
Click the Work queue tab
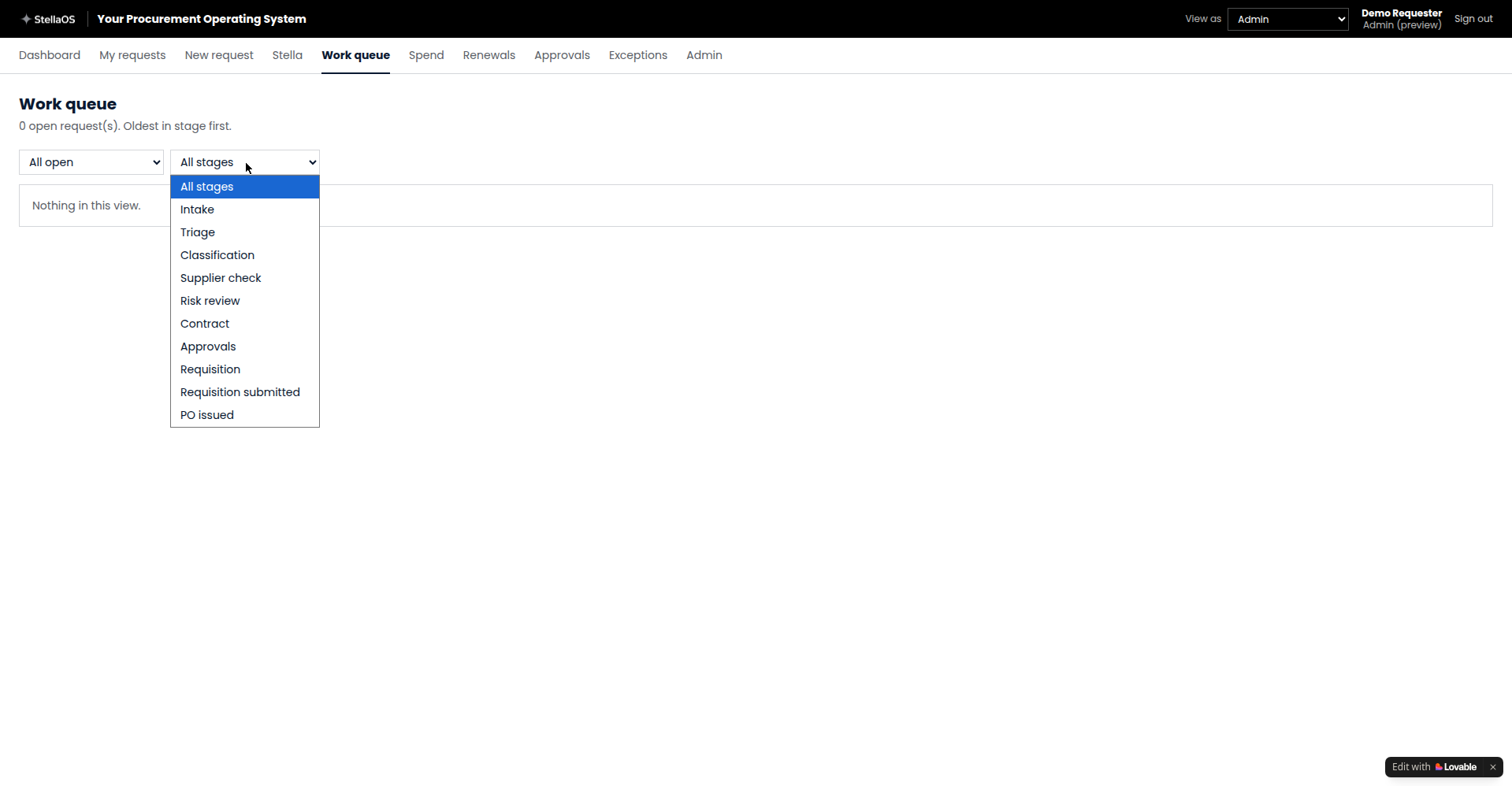tap(355, 55)
